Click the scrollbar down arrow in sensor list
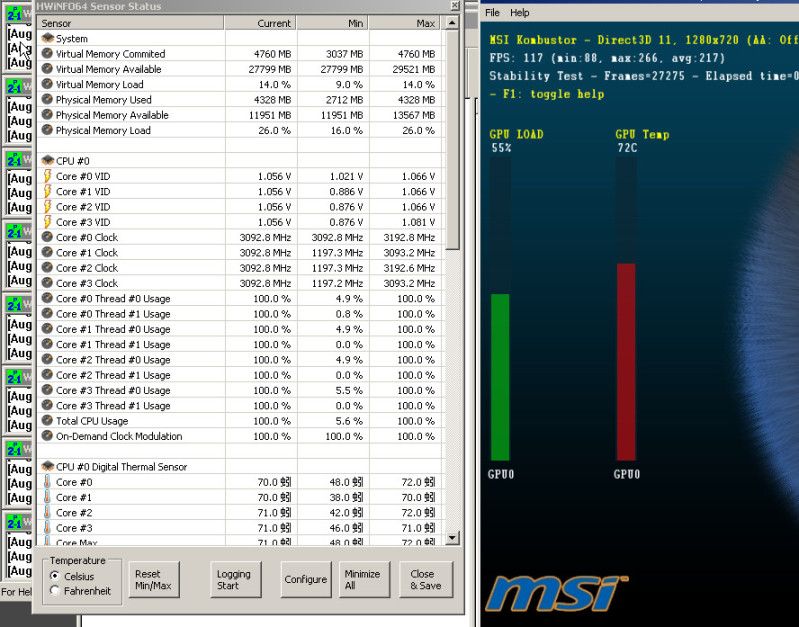The height and width of the screenshot is (627, 799). pos(452,538)
